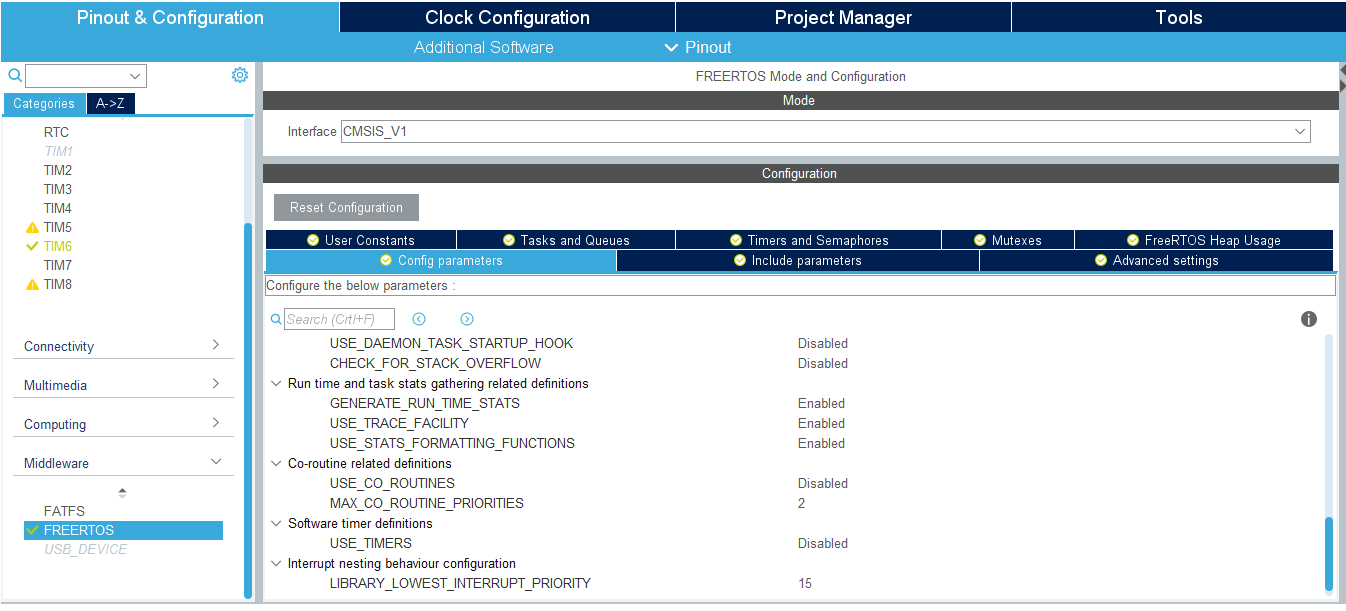Click the settings gear icon in categories panel
1346x611 pixels.
[240, 75]
